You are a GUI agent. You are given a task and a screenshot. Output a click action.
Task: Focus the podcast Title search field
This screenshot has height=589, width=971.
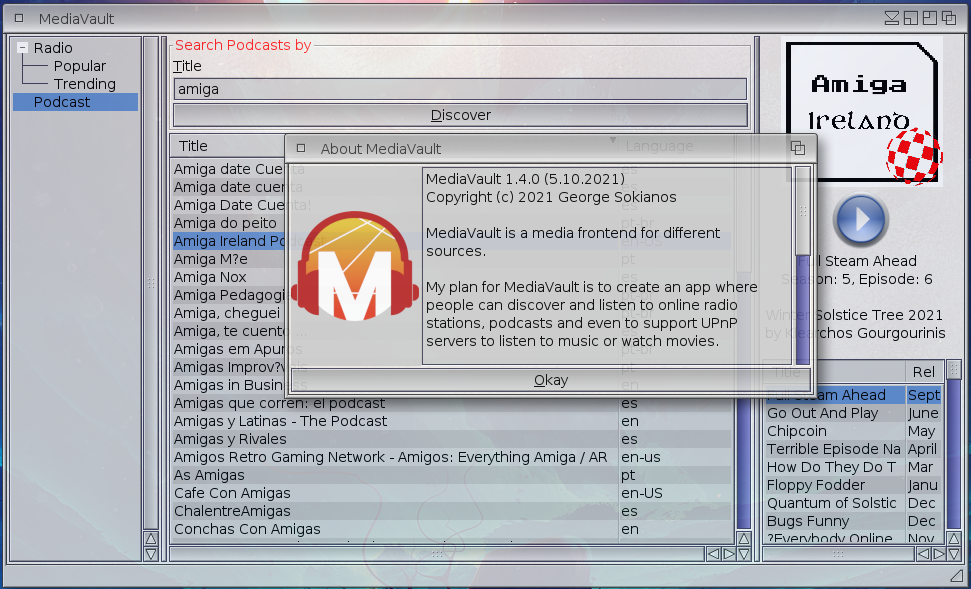(459, 89)
